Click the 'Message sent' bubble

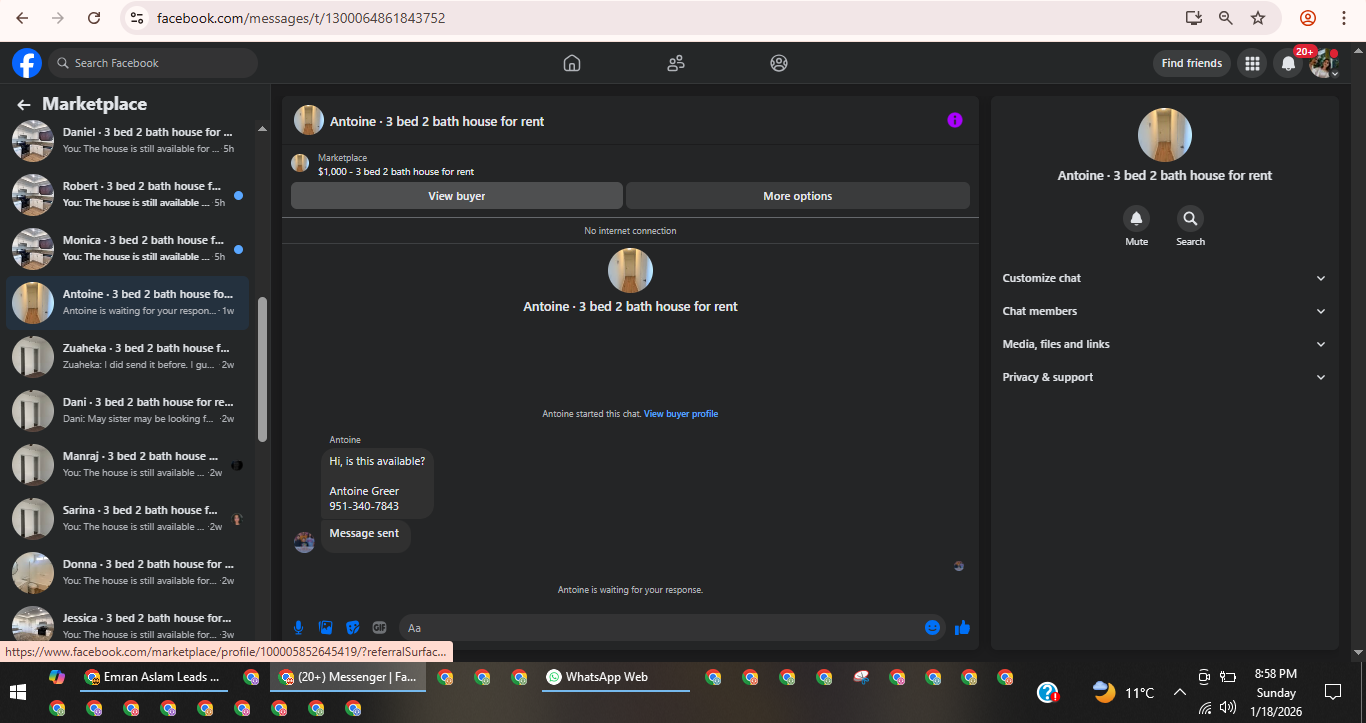click(365, 534)
